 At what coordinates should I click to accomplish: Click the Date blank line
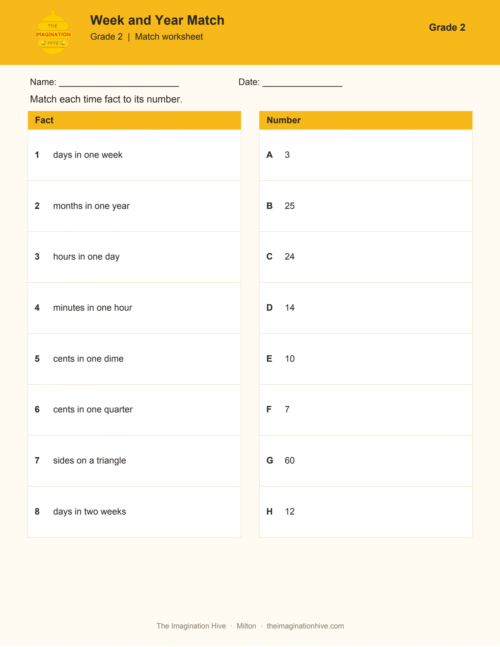coord(302,83)
